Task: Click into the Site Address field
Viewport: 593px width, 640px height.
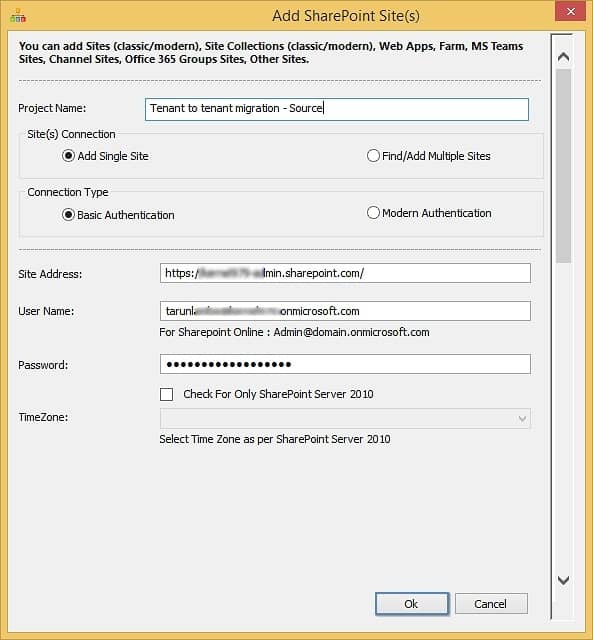Action: pyautogui.click(x=345, y=273)
